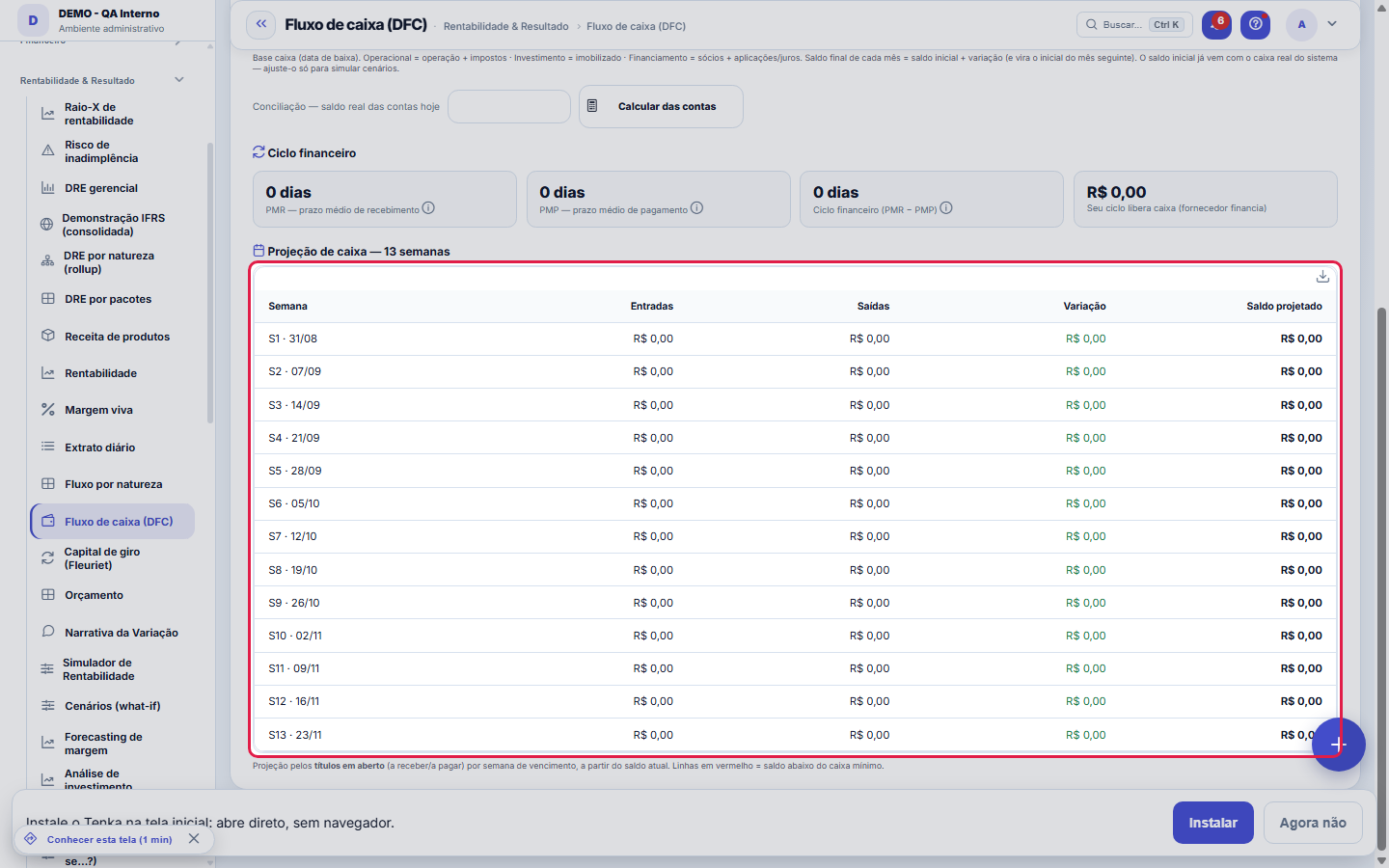Screen dimensions: 1389x868
Task: Focus the Conciliação saldo real input field
Action: [509, 106]
